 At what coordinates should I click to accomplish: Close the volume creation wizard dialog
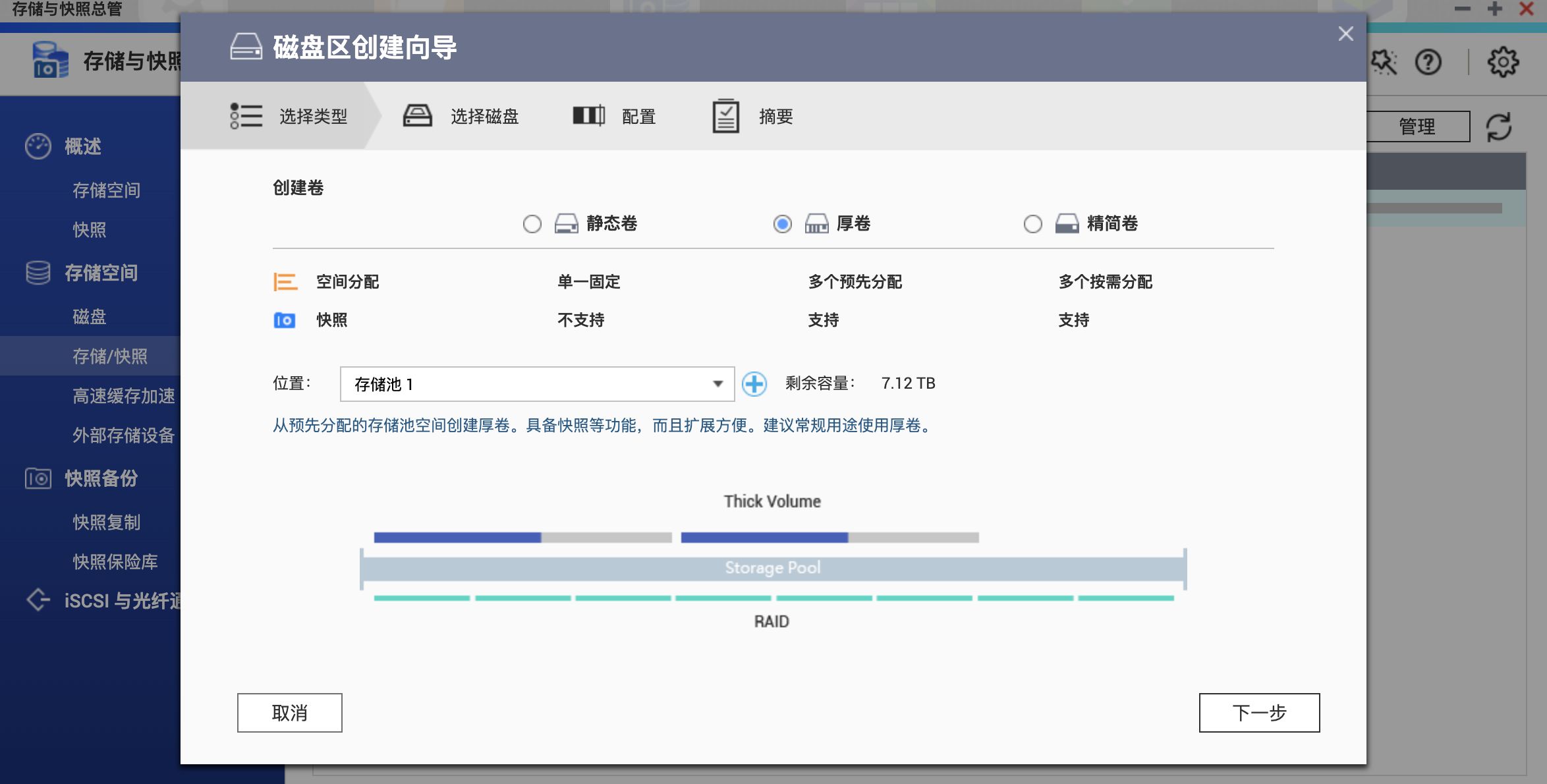(1345, 34)
